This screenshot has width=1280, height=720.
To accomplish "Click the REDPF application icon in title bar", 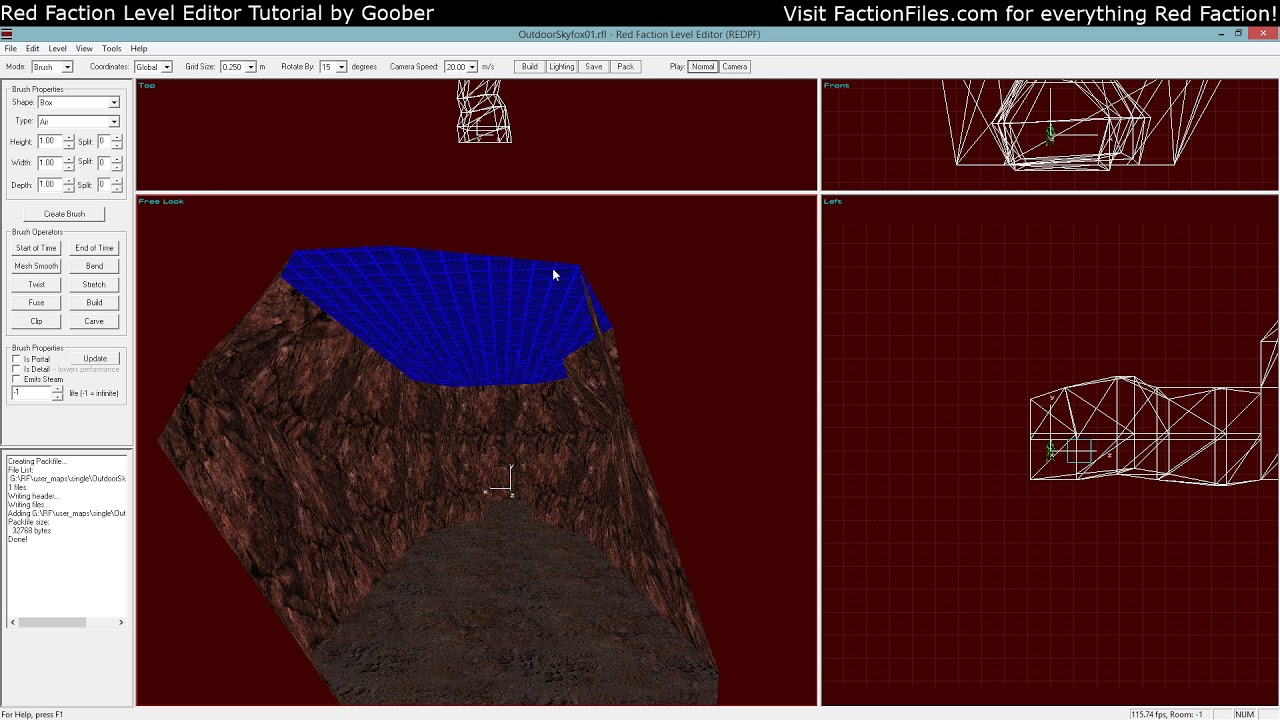I will 6,34.
